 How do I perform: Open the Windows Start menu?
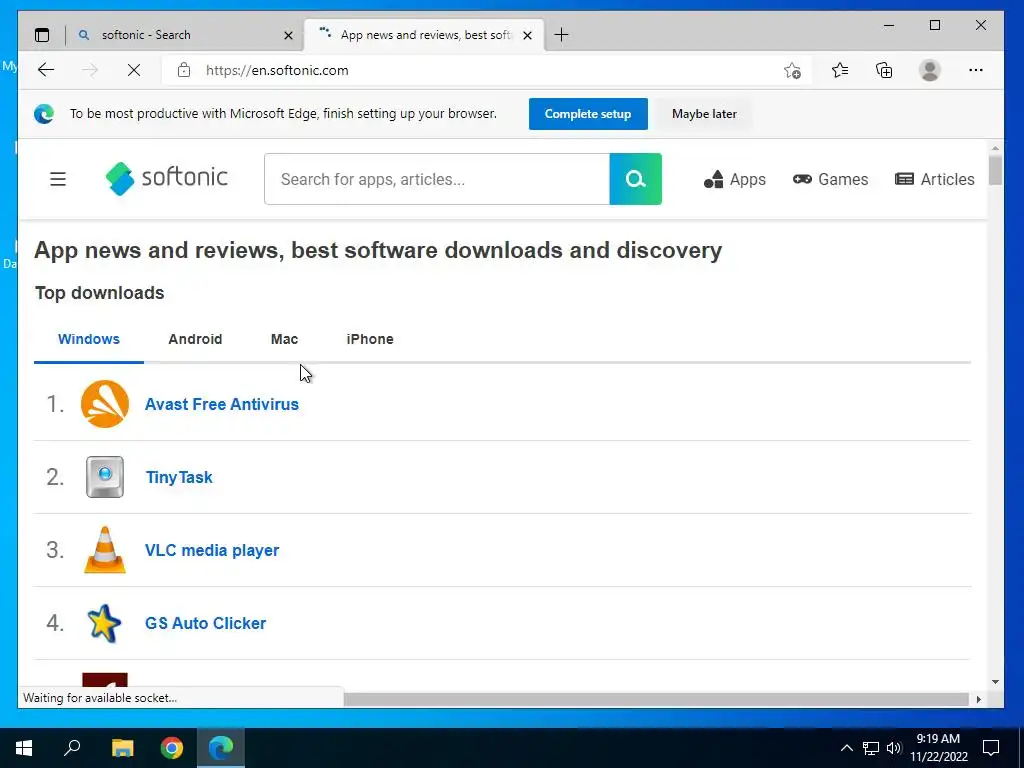(24, 748)
